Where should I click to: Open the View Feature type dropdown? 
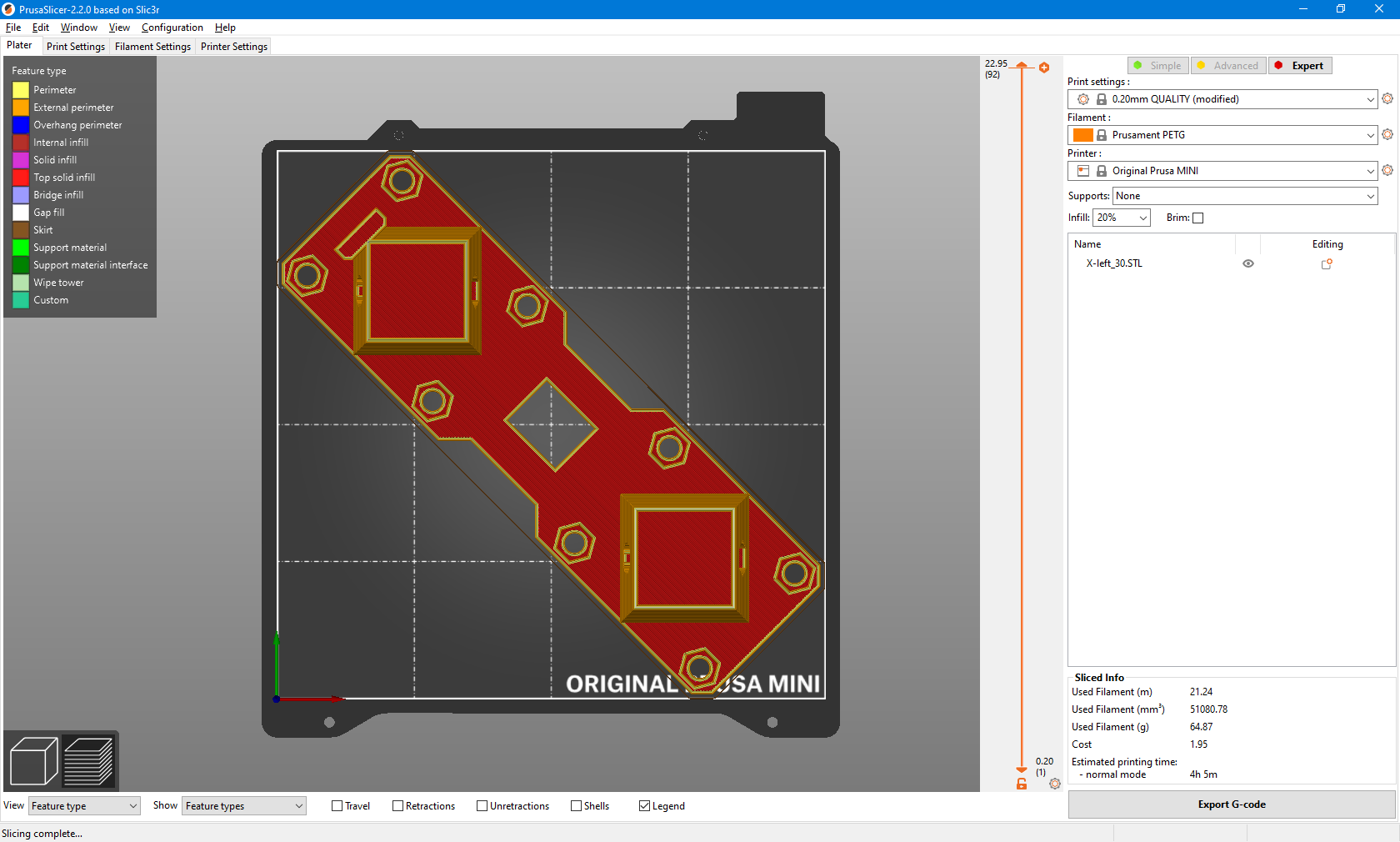[x=84, y=806]
